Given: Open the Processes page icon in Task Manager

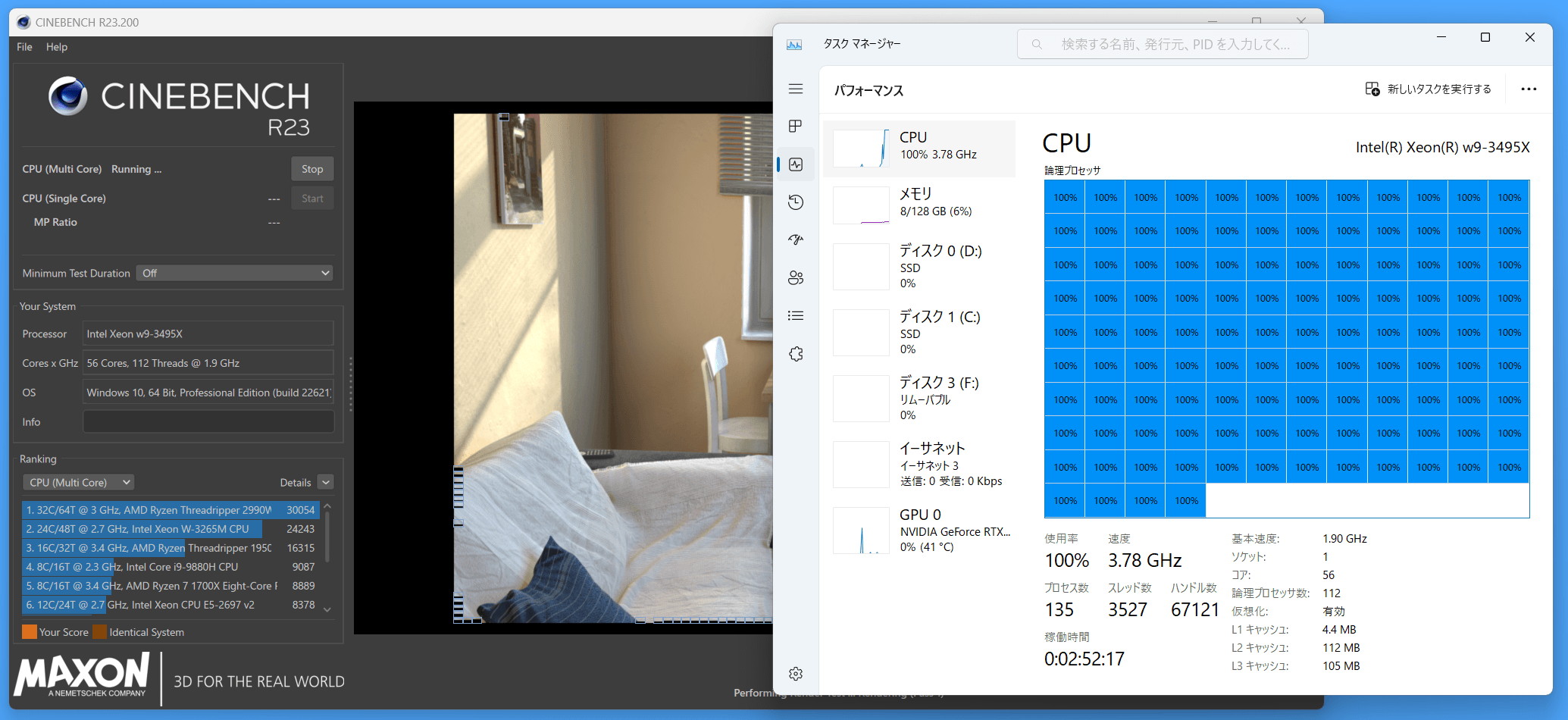Looking at the screenshot, I should click(795, 126).
